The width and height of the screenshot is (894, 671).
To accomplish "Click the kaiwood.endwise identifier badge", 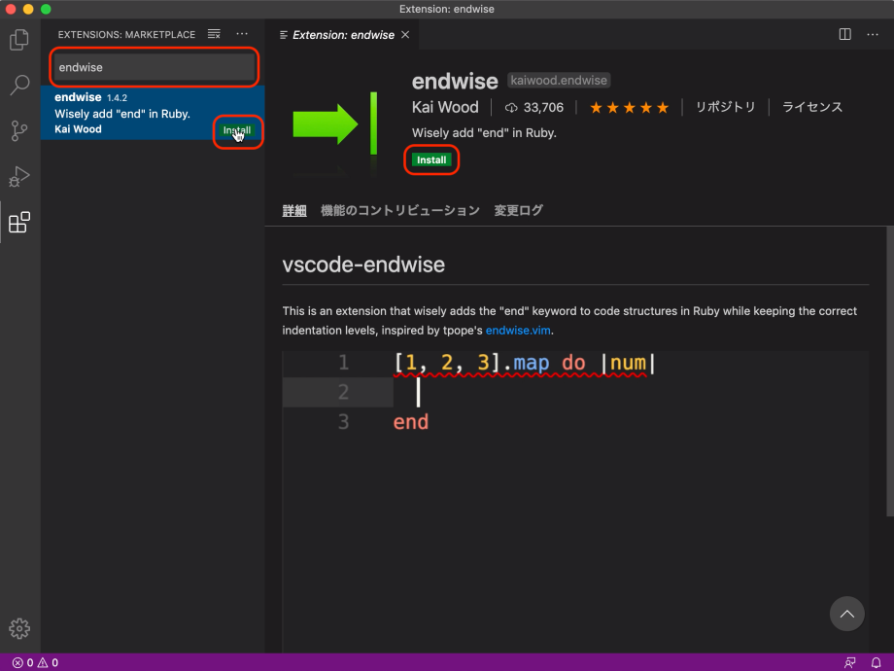I will pos(559,80).
